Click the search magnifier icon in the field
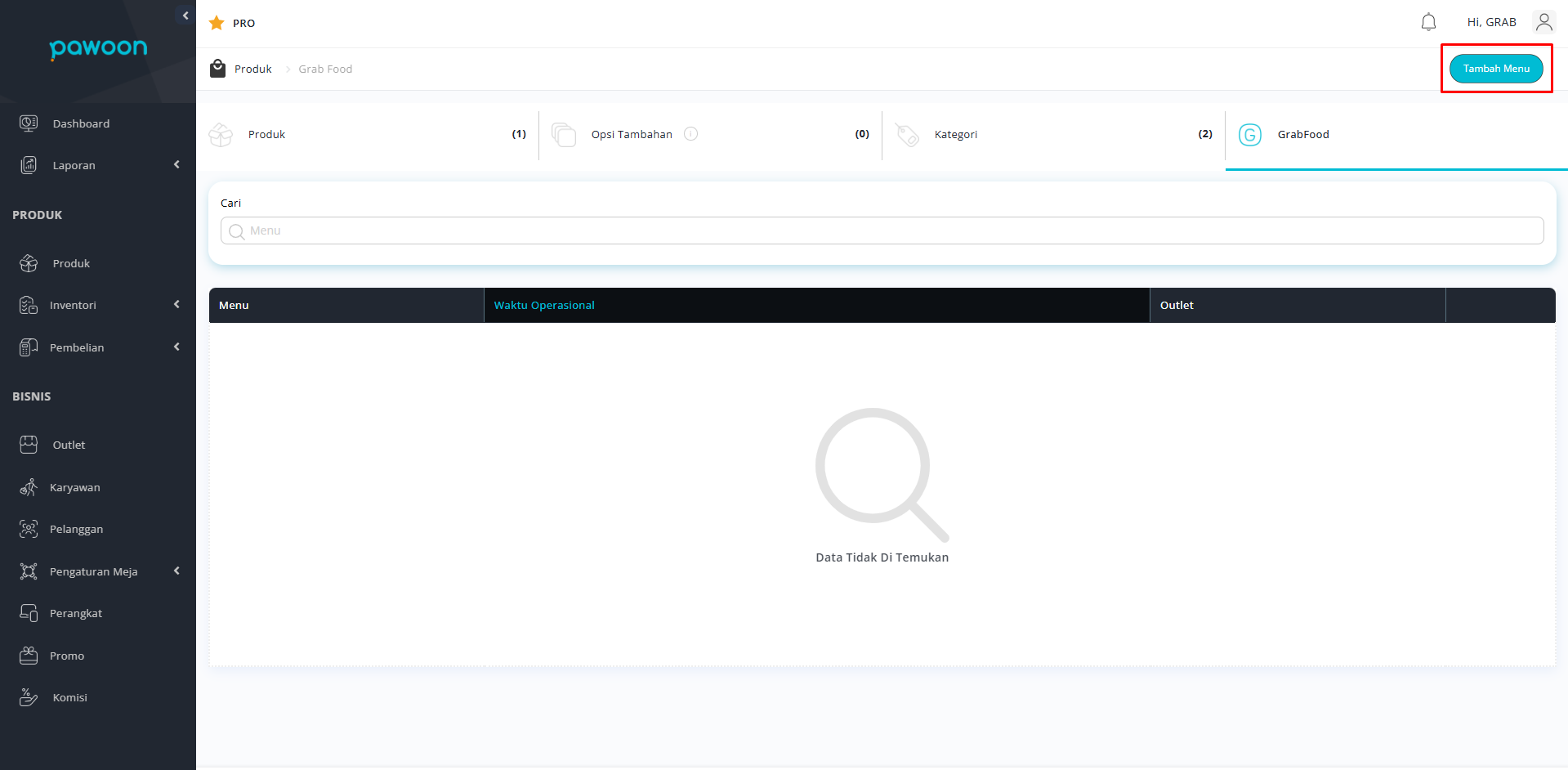 [237, 231]
